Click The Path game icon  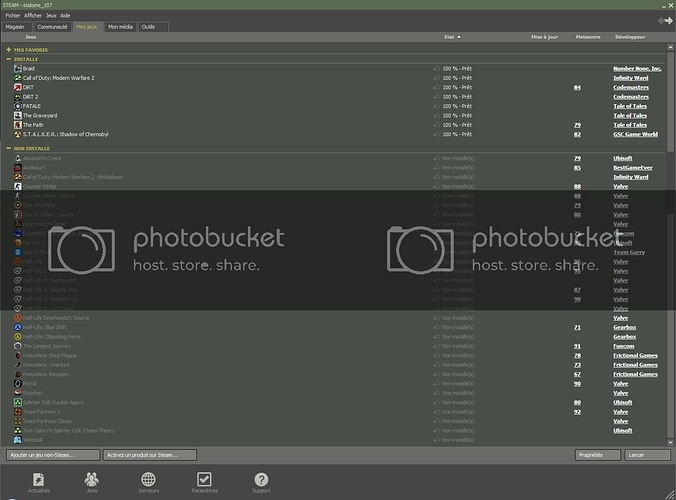18,125
